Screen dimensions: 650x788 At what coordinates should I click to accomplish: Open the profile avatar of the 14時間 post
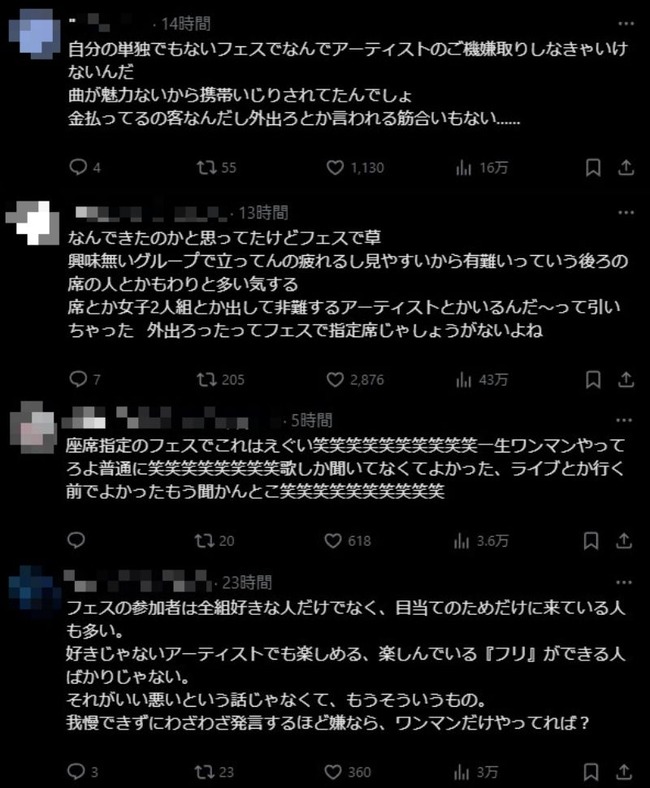(34, 34)
